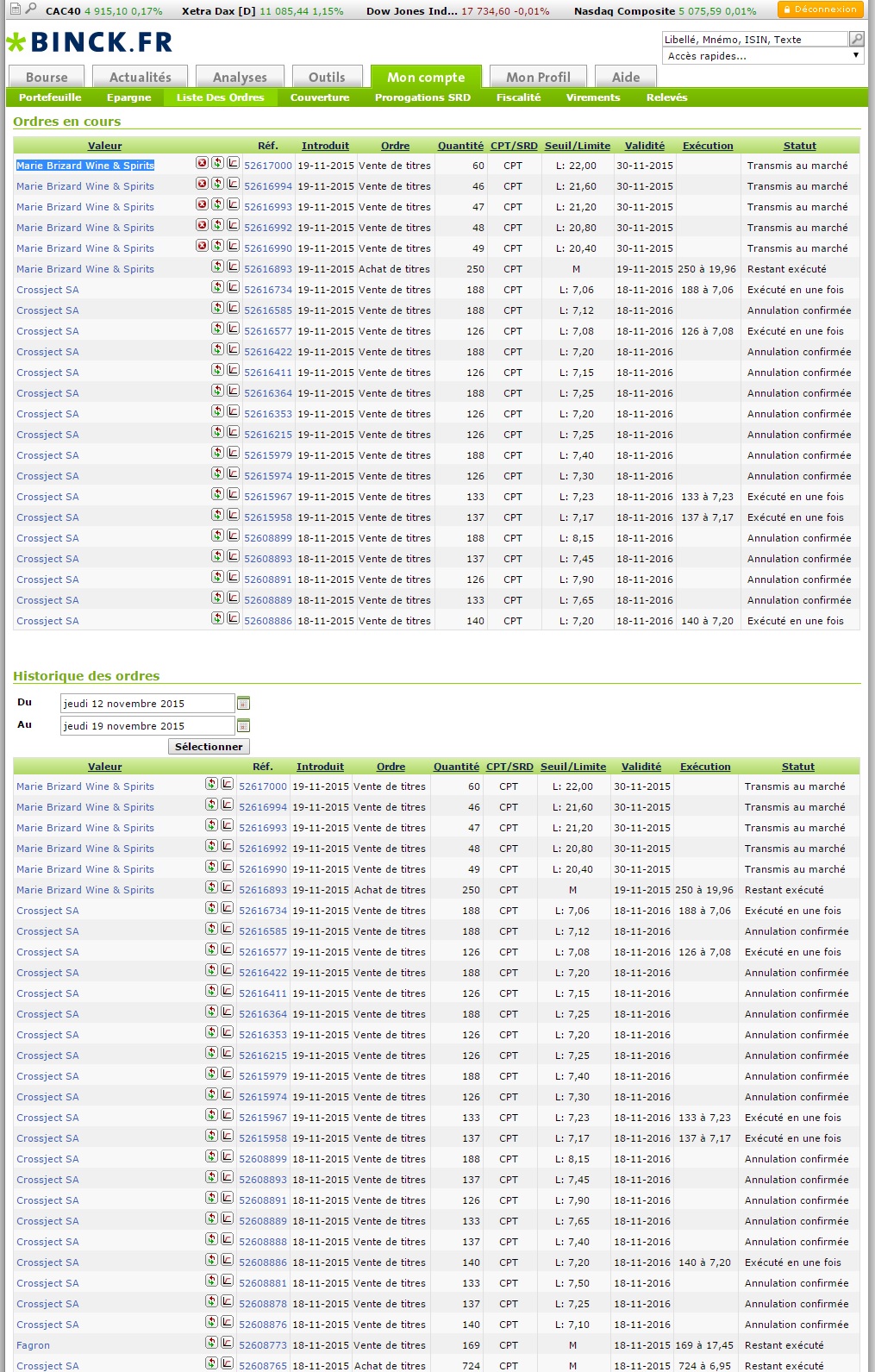This screenshot has width=875, height=1372.
Task: Click trade icon for order 52616734 in Ordres en cours
Action: click(217, 287)
